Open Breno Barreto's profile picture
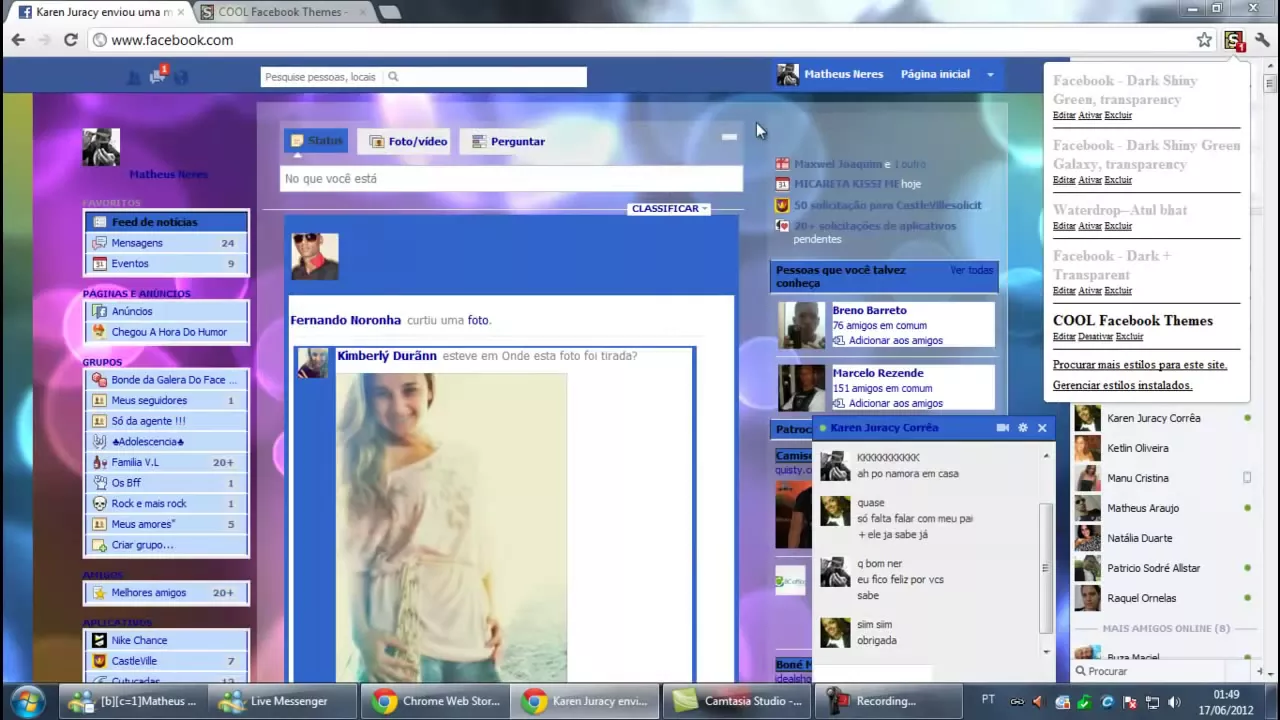The image size is (1280, 720). pyautogui.click(x=802, y=325)
